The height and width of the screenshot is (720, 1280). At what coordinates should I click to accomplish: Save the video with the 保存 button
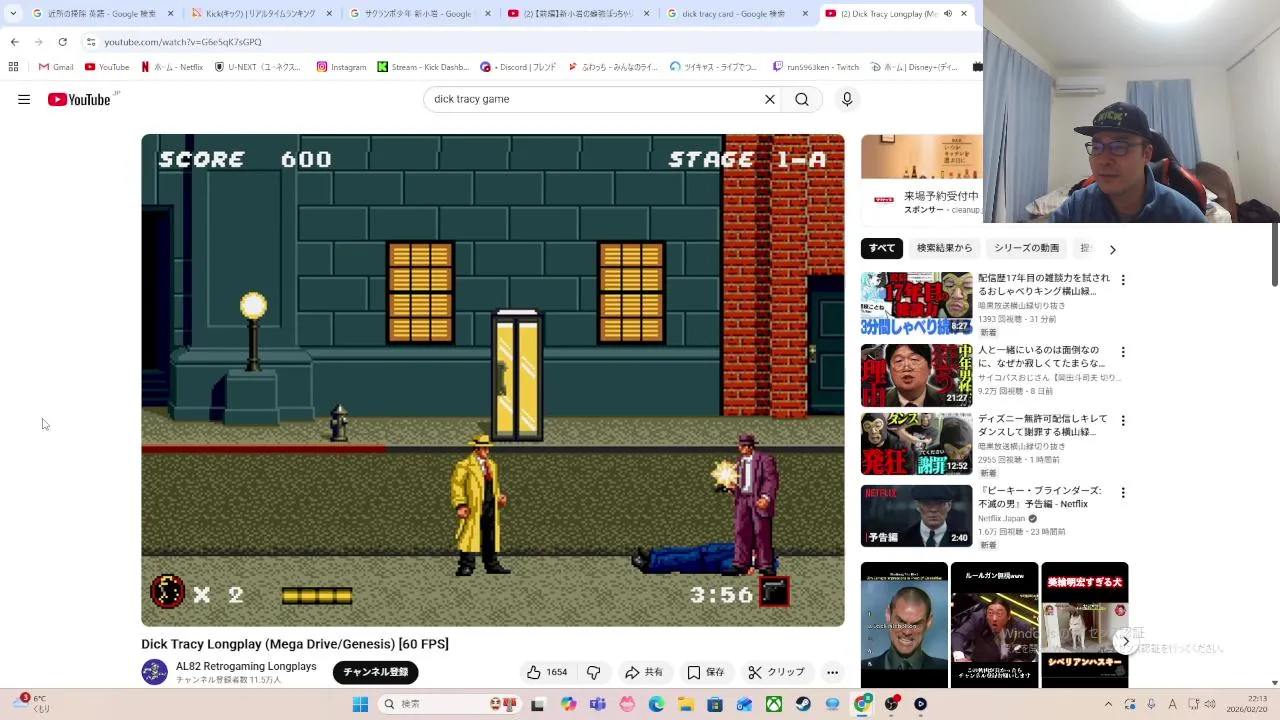[x=705, y=672]
